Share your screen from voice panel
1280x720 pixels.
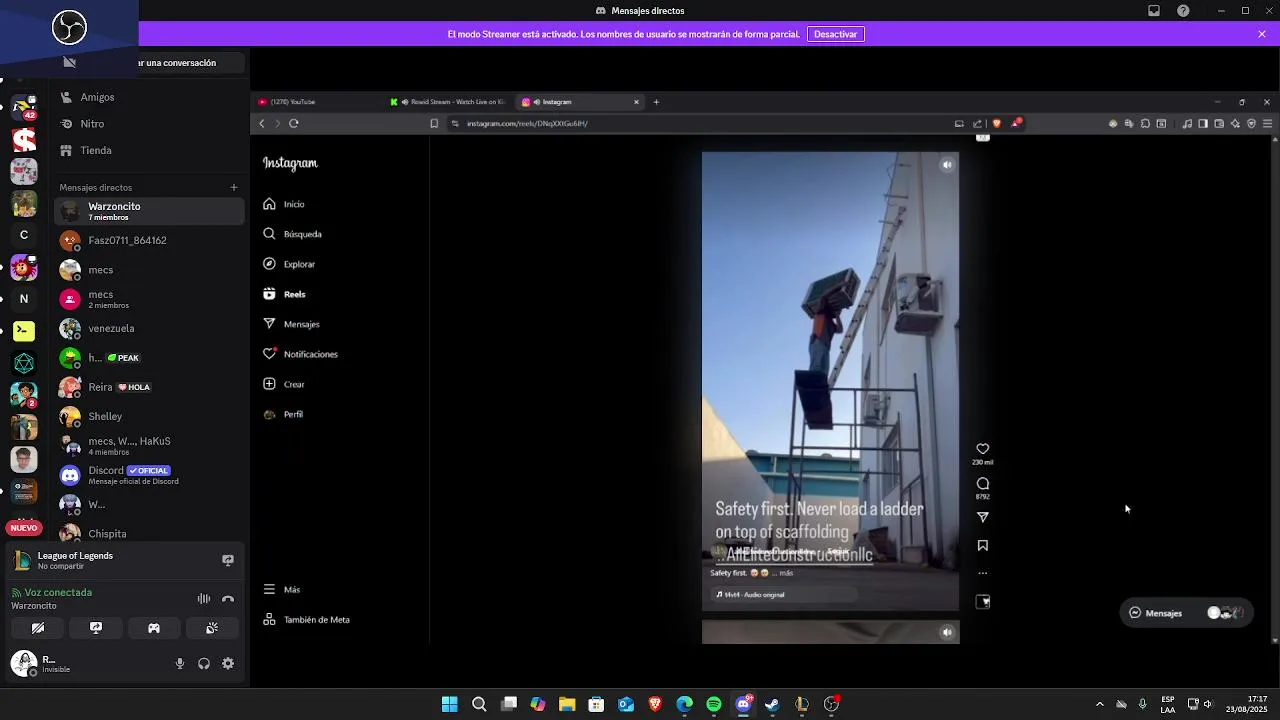tap(96, 628)
